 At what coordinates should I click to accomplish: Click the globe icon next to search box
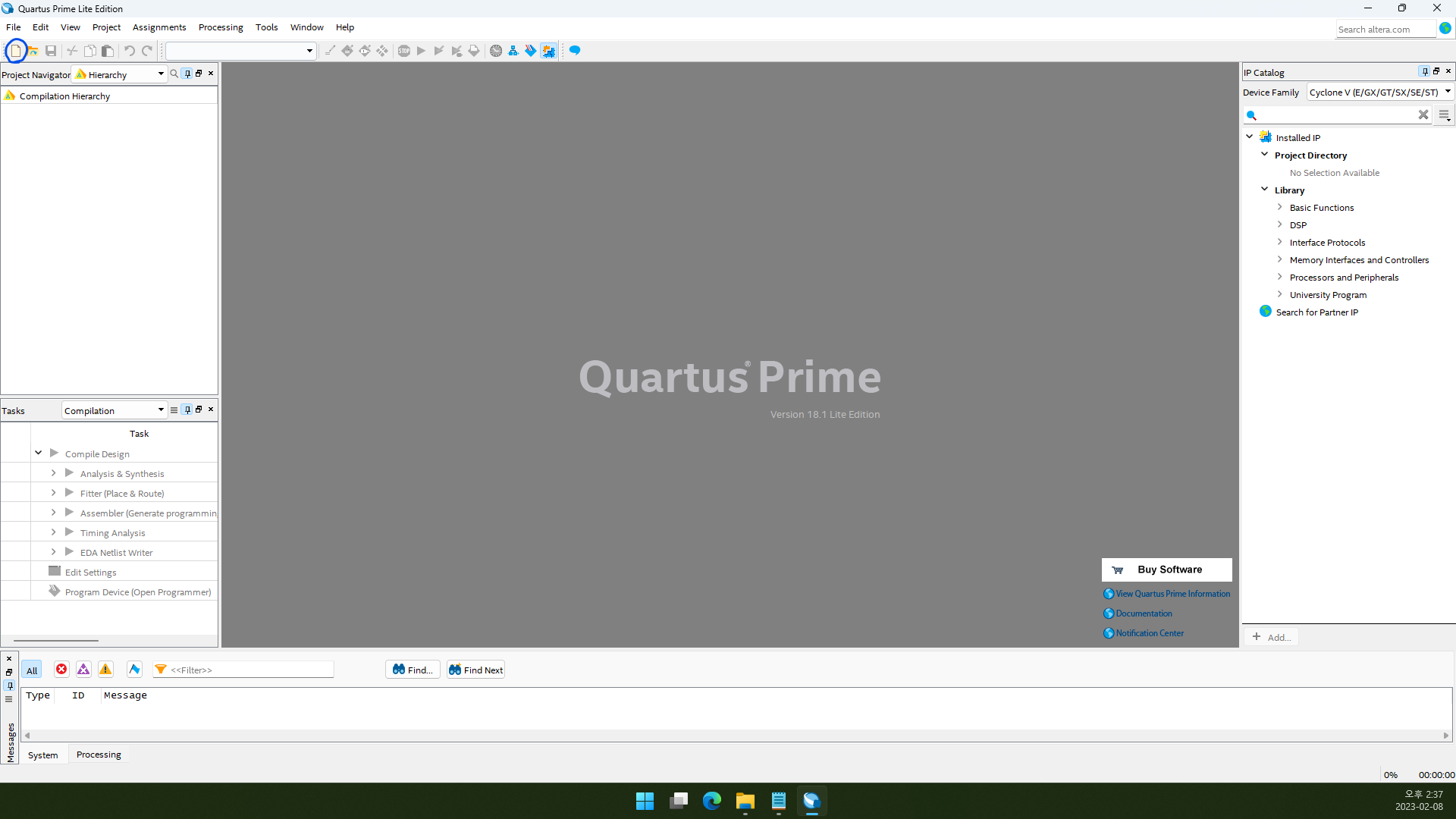click(x=1445, y=28)
